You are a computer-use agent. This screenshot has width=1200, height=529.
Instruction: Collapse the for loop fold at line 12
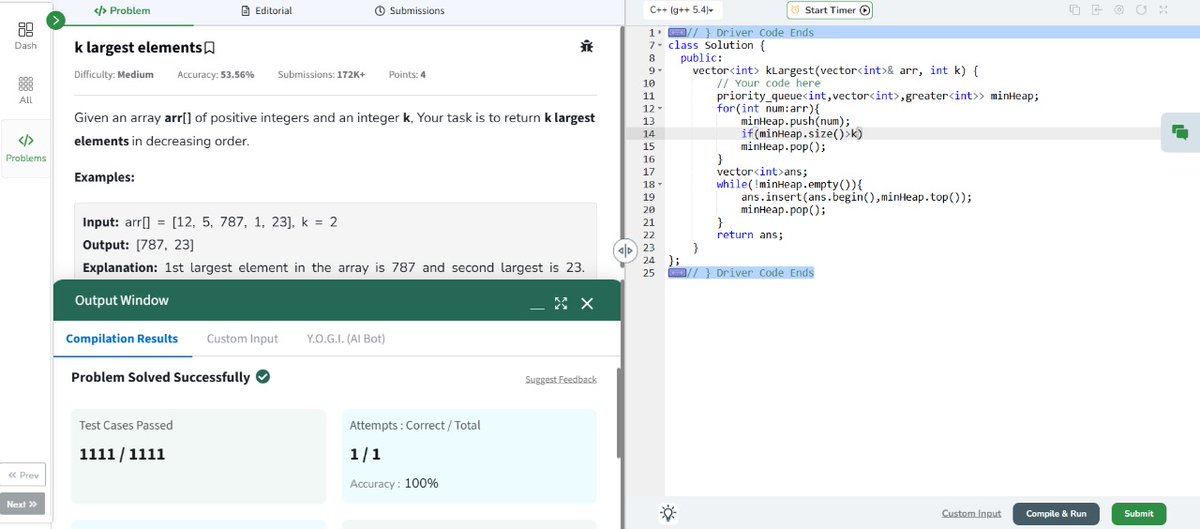point(660,108)
